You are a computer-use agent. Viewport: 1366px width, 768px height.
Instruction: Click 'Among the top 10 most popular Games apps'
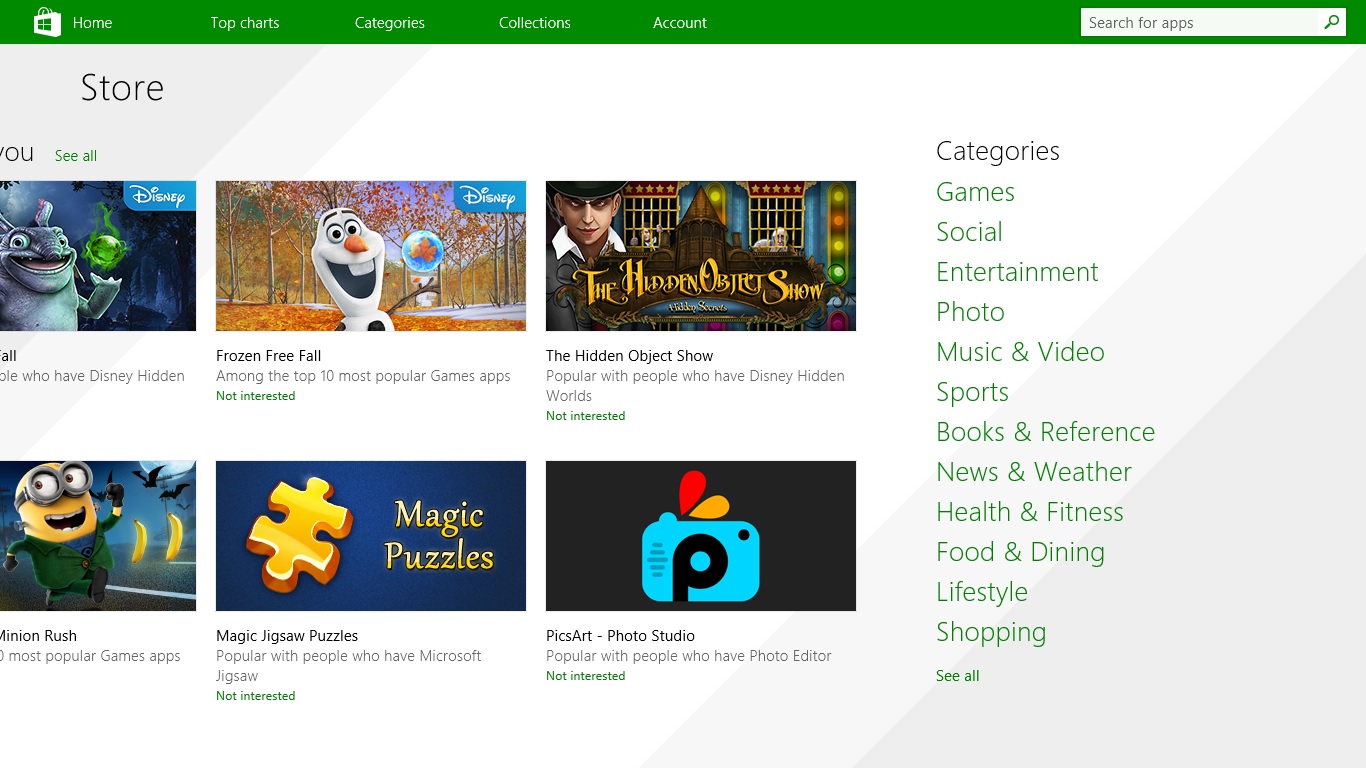363,376
